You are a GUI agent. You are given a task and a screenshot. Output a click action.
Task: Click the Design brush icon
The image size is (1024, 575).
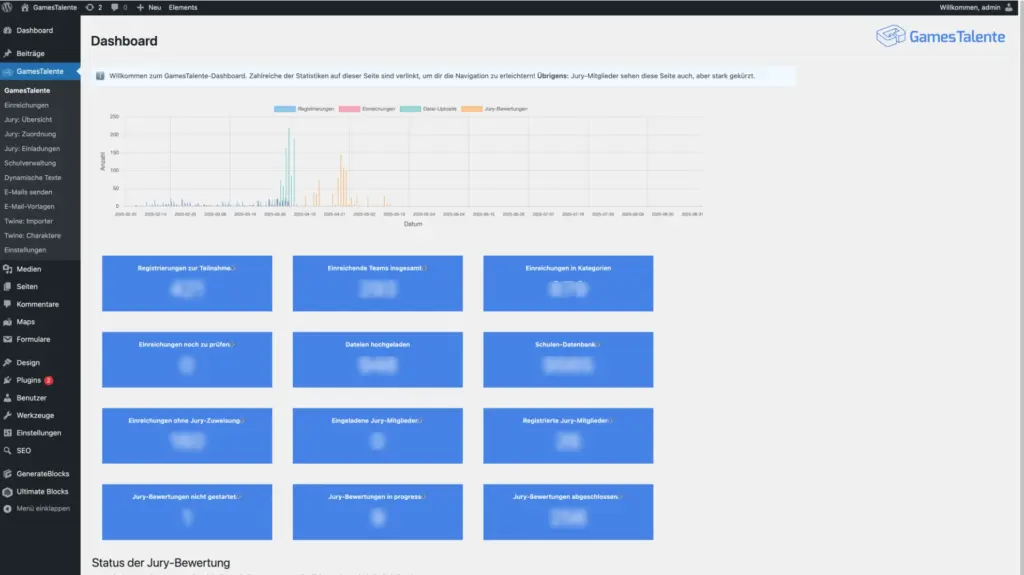click(x=8, y=362)
